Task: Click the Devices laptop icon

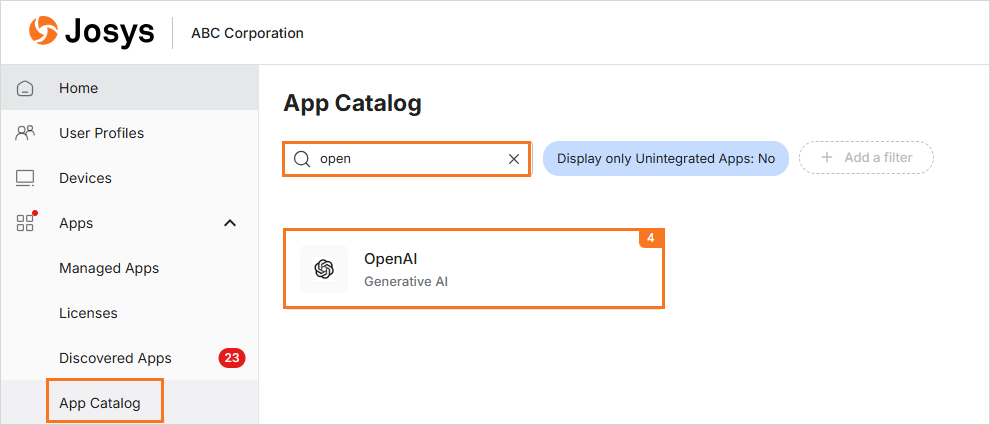Action: point(25,178)
